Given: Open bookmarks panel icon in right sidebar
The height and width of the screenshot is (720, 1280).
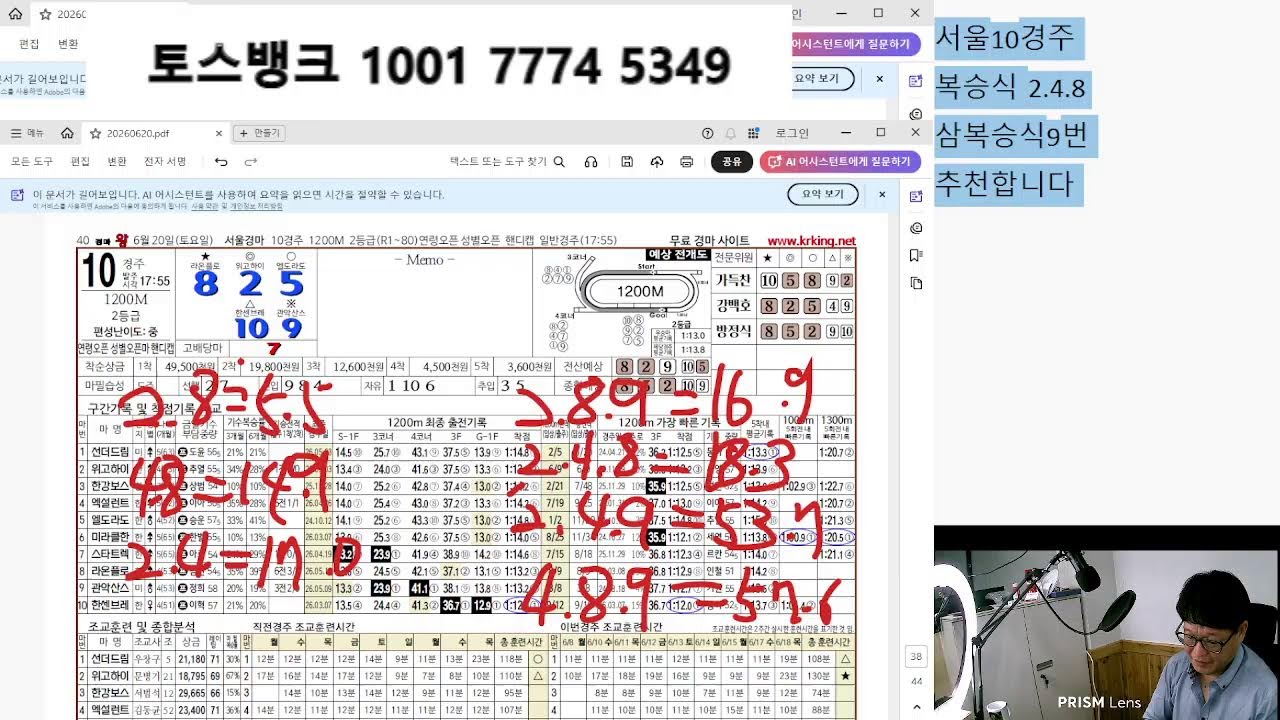Looking at the screenshot, I should (x=916, y=256).
